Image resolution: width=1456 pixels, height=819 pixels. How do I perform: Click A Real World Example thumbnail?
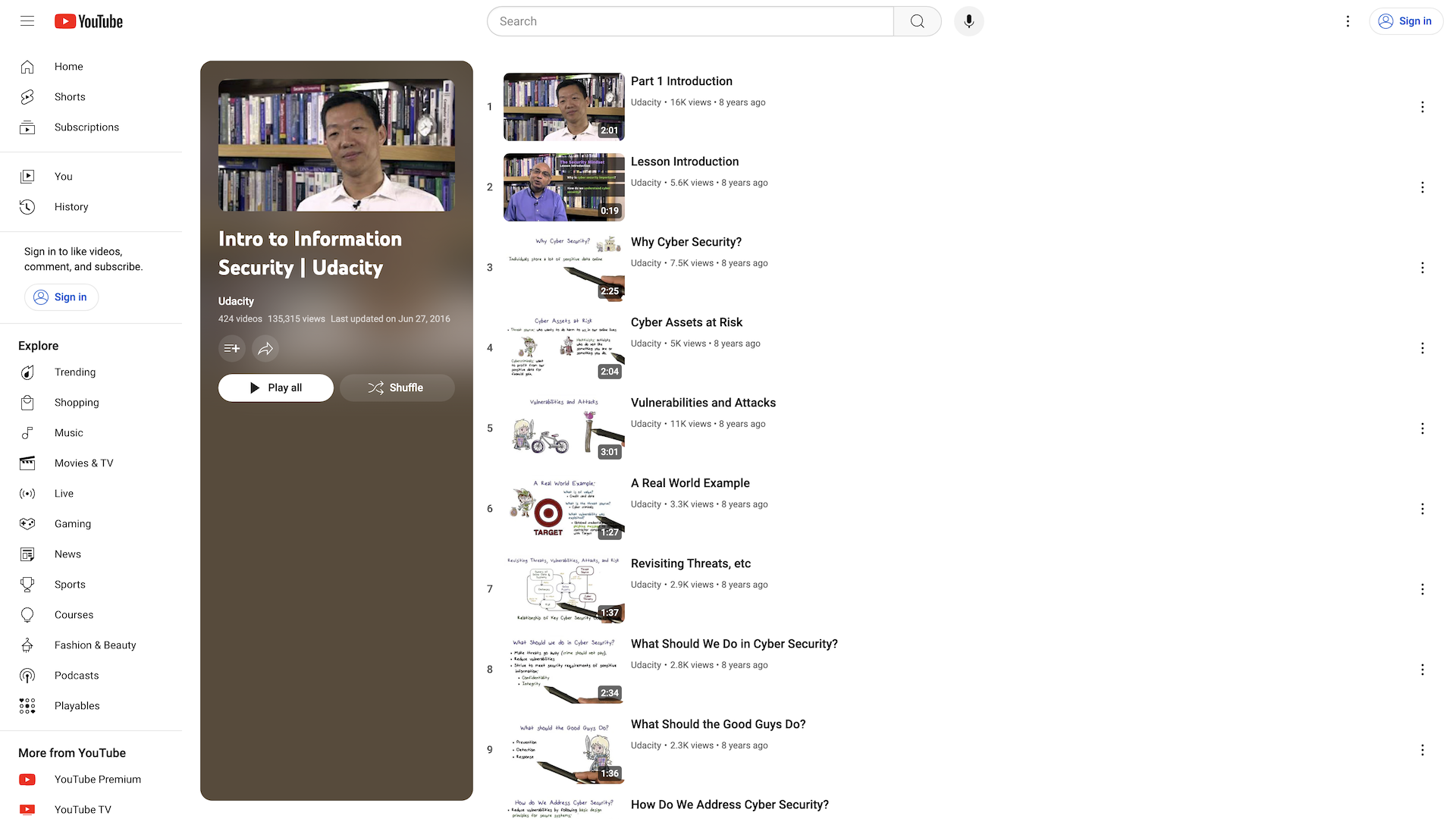[564, 509]
